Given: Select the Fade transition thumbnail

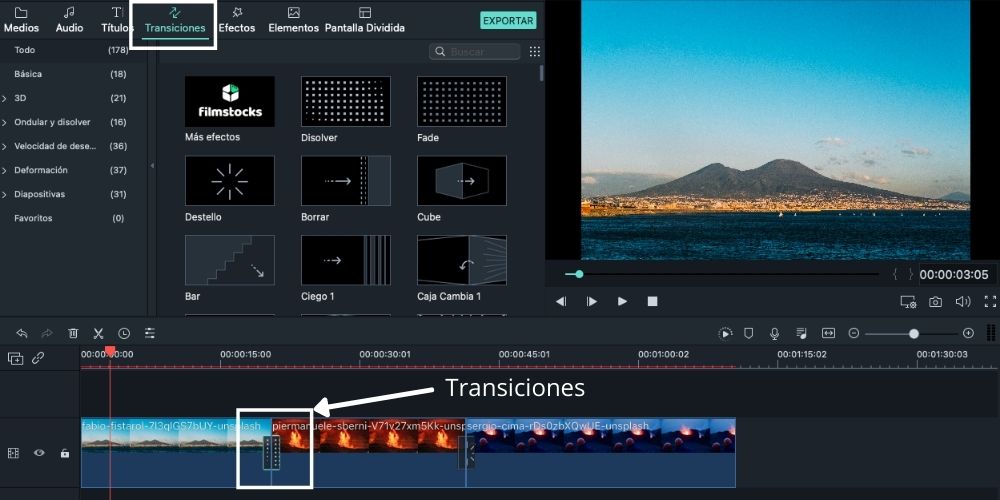Looking at the screenshot, I should (x=462, y=101).
